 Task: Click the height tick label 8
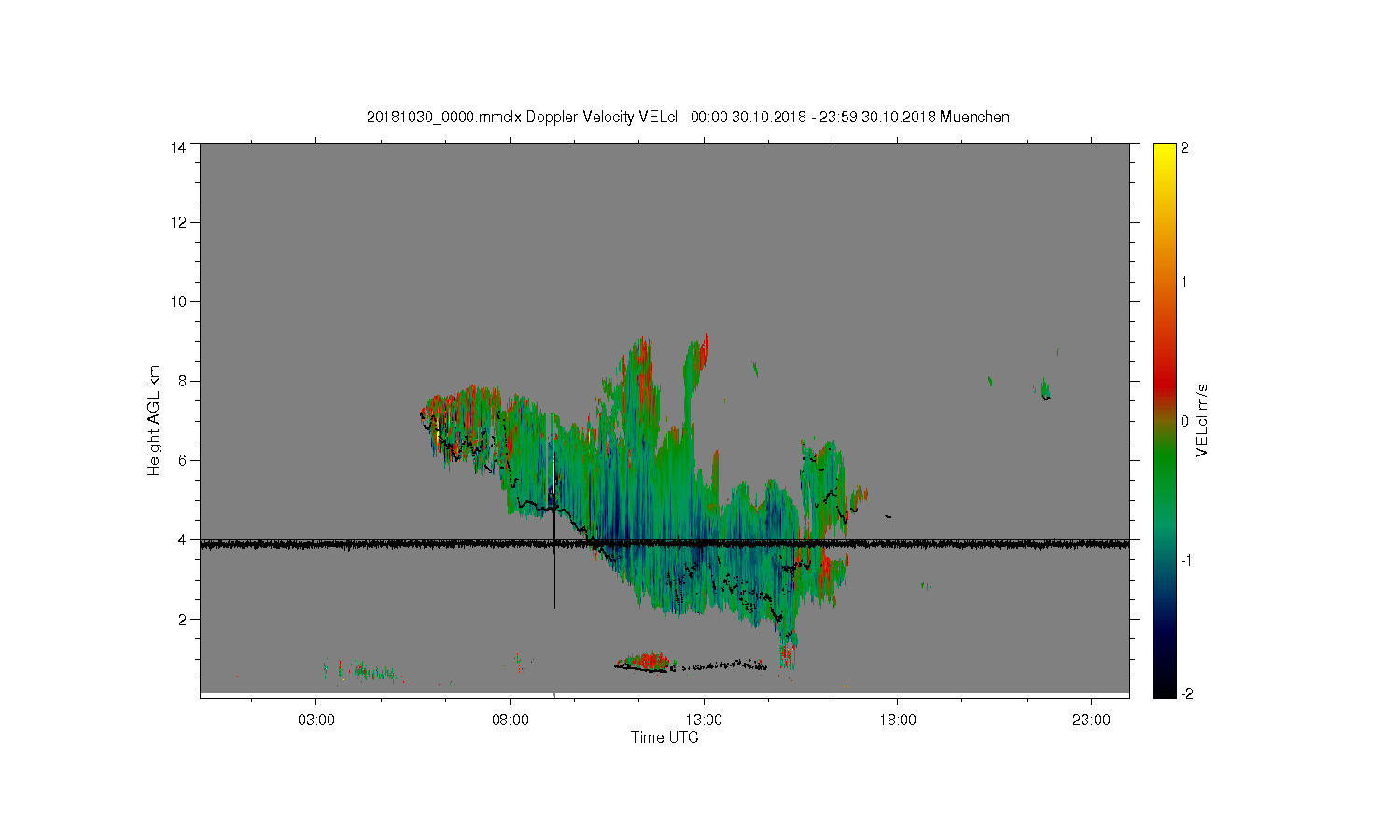pyautogui.click(x=181, y=381)
